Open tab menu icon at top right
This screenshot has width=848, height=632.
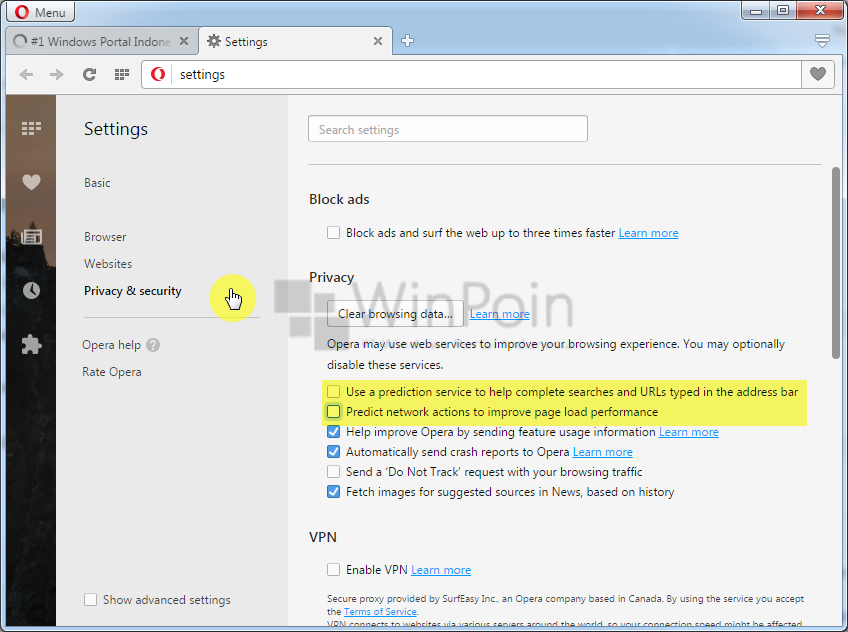pyautogui.click(x=822, y=41)
